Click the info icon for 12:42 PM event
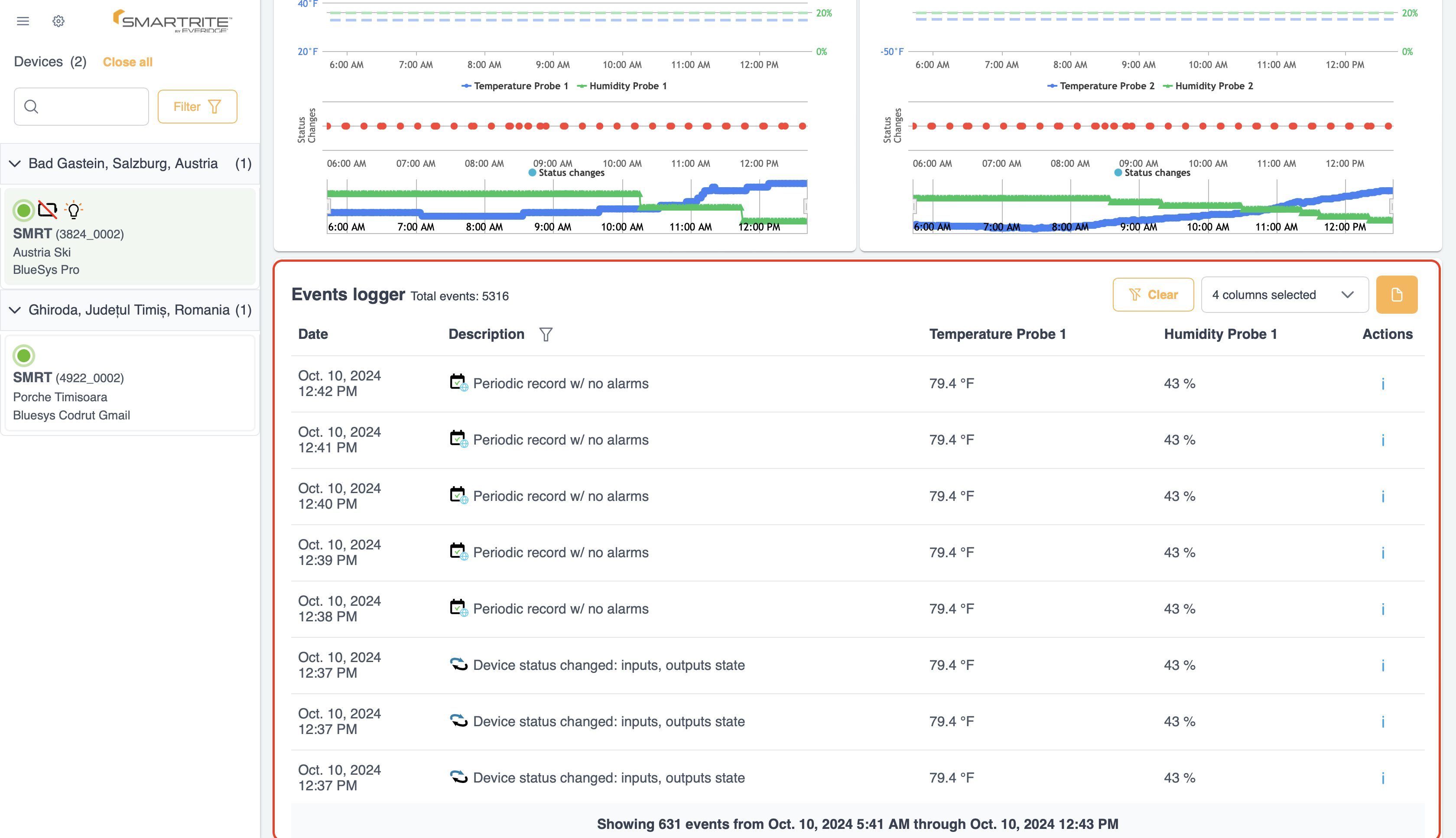Image resolution: width=1456 pixels, height=838 pixels. tap(1382, 384)
